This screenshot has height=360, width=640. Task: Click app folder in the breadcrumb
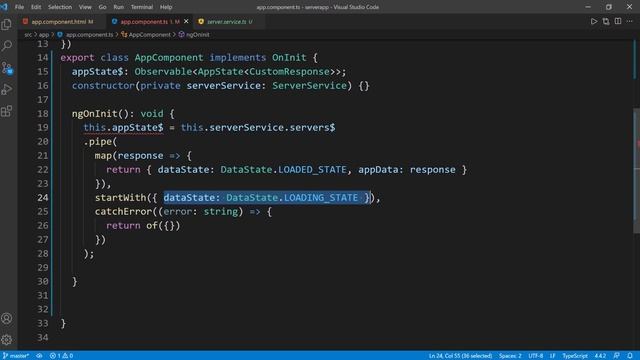point(44,35)
